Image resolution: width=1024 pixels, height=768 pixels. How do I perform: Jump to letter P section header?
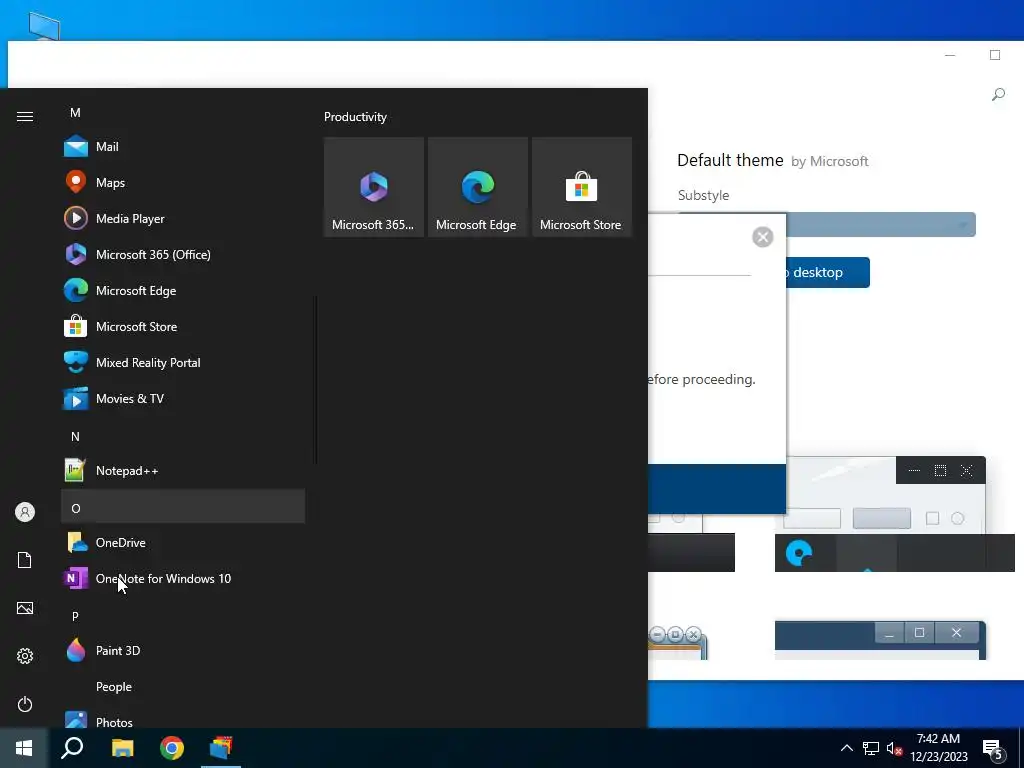tap(183, 616)
